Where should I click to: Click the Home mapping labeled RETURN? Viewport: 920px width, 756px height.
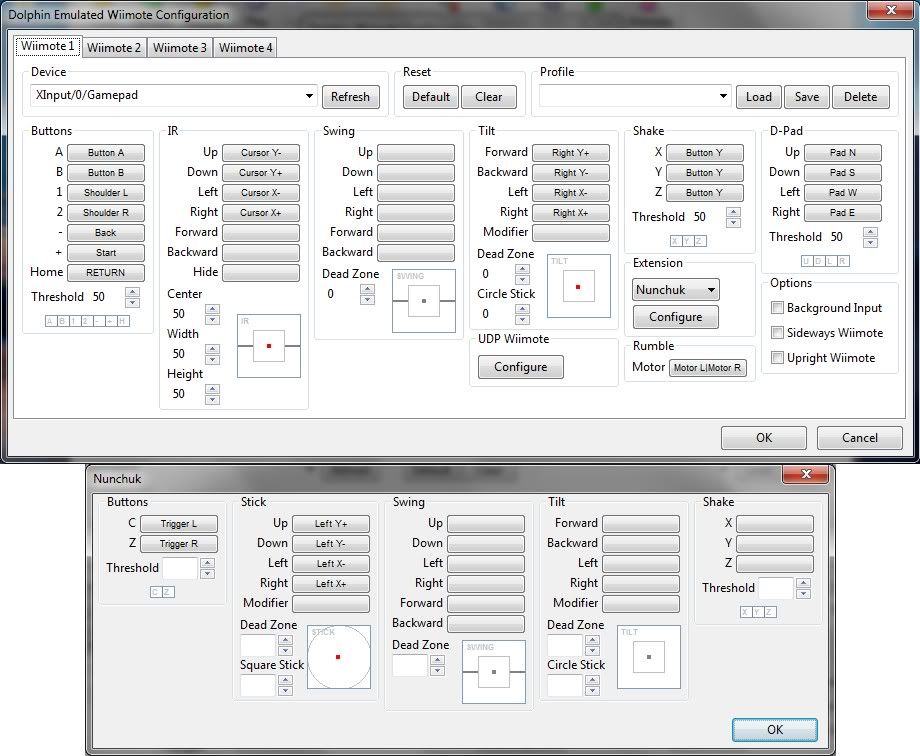click(x=106, y=272)
